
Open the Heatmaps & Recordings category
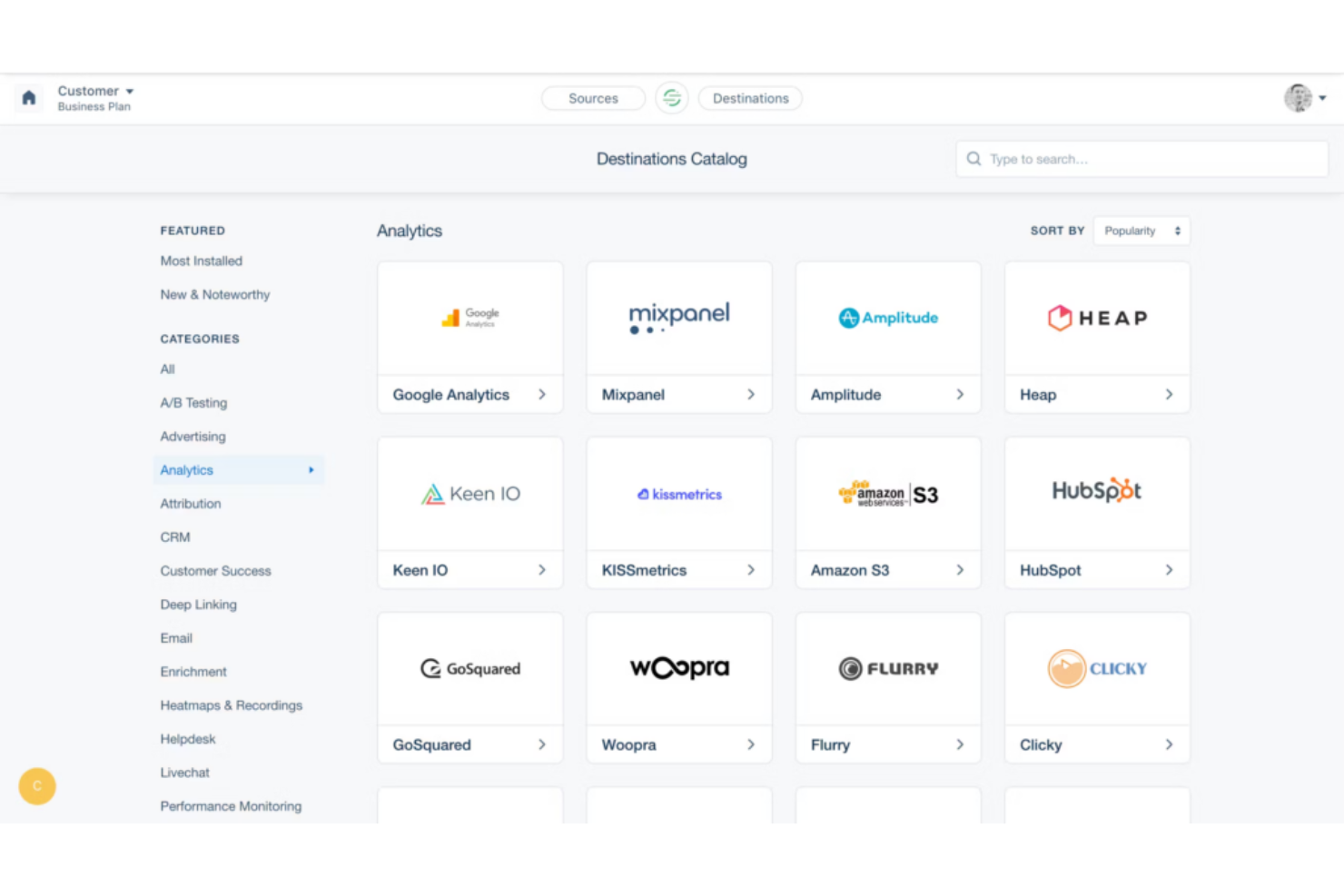click(x=232, y=705)
